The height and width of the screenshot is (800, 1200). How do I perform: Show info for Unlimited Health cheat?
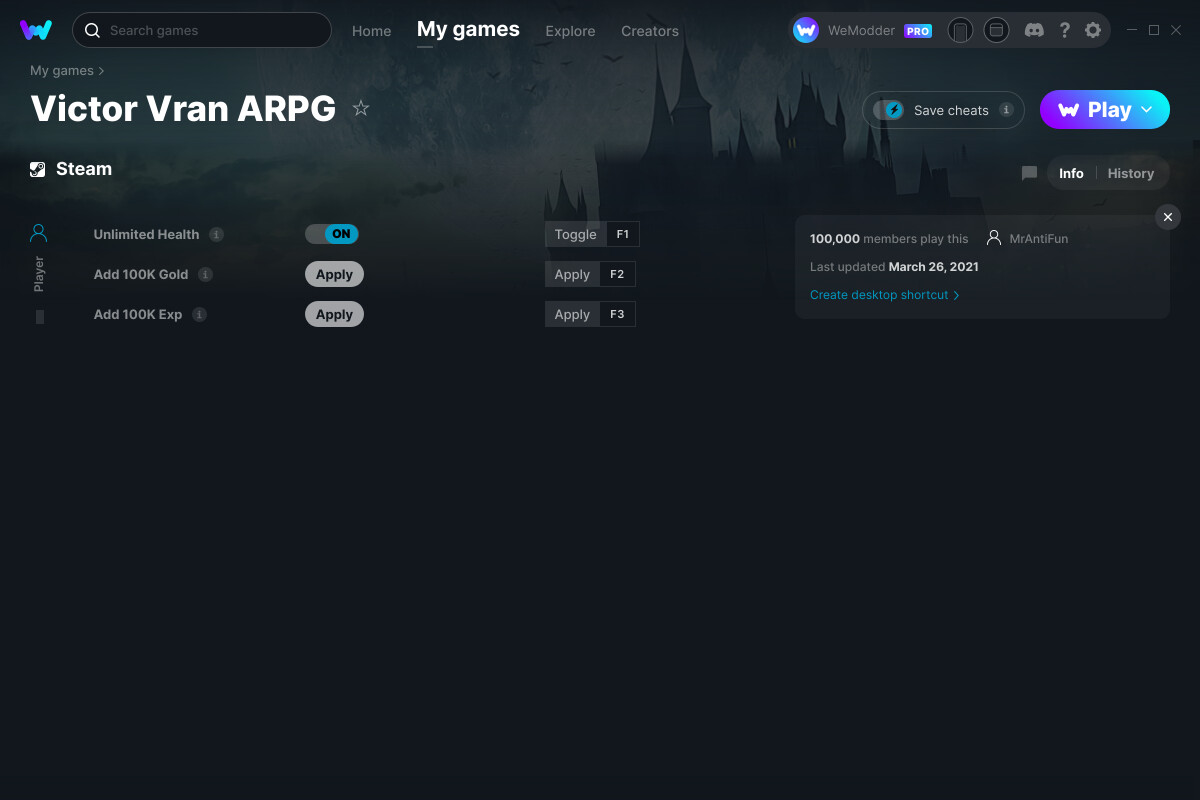(x=217, y=234)
